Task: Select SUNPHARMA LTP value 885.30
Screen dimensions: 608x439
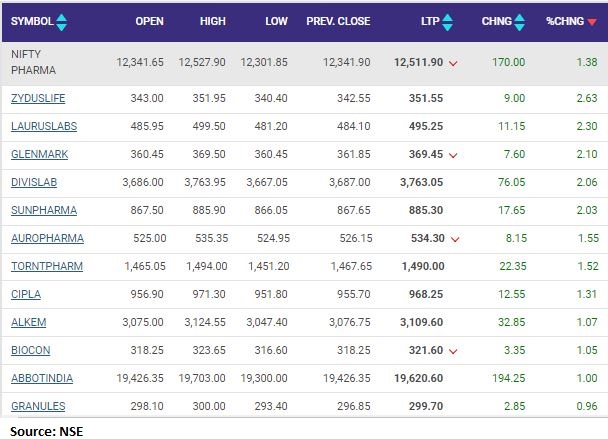Action: (426, 210)
